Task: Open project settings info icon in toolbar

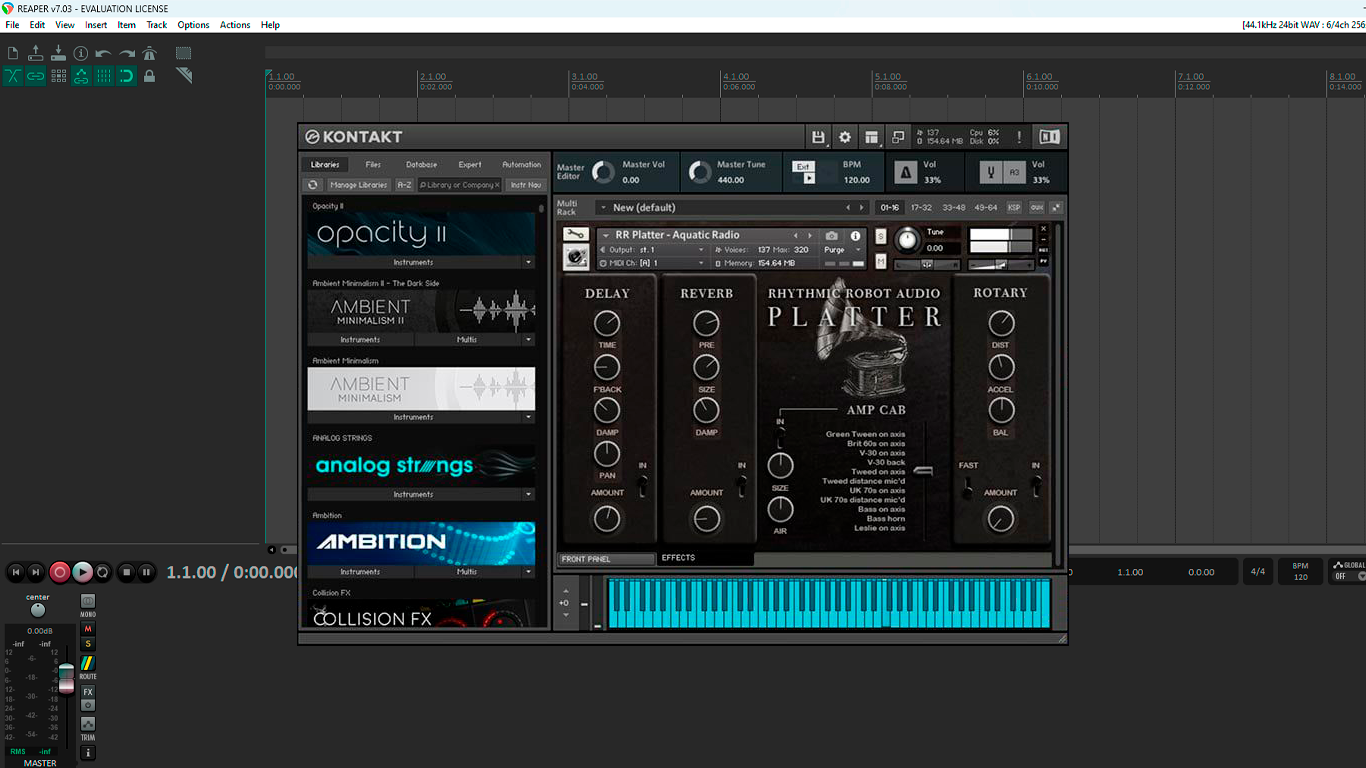Action: pyautogui.click(x=81, y=53)
